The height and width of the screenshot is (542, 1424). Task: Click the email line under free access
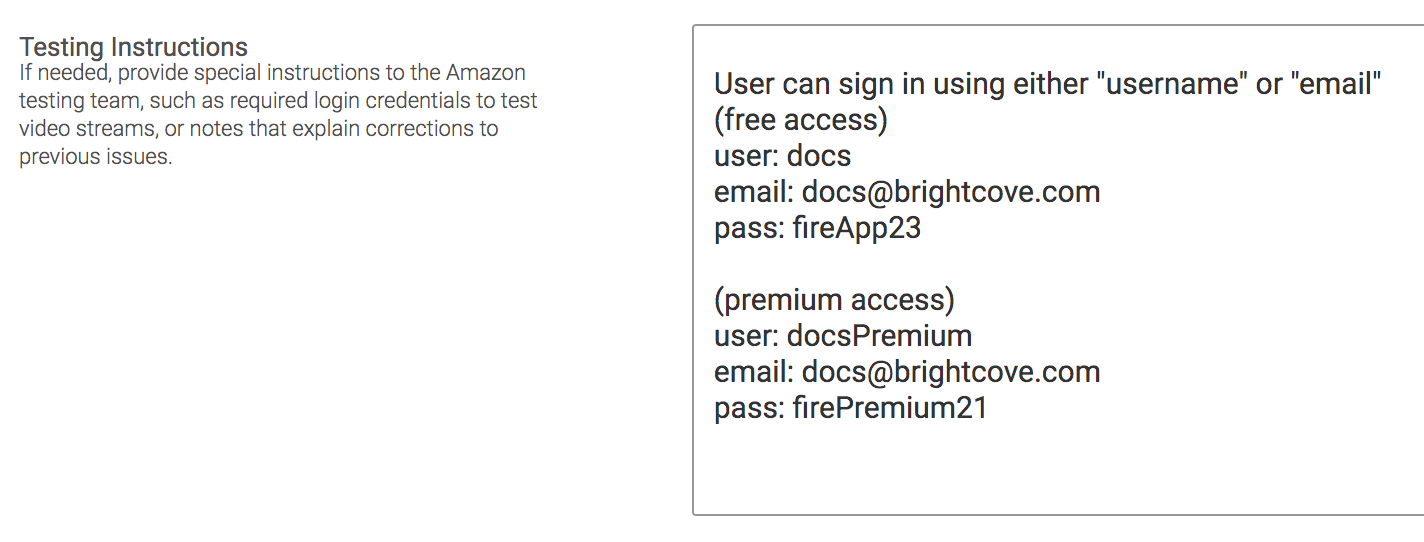pyautogui.click(x=907, y=192)
